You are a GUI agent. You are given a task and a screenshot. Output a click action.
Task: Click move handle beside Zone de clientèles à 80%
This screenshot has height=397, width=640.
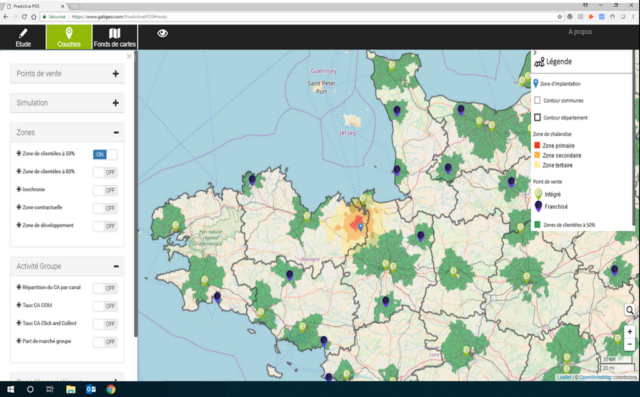point(19,171)
